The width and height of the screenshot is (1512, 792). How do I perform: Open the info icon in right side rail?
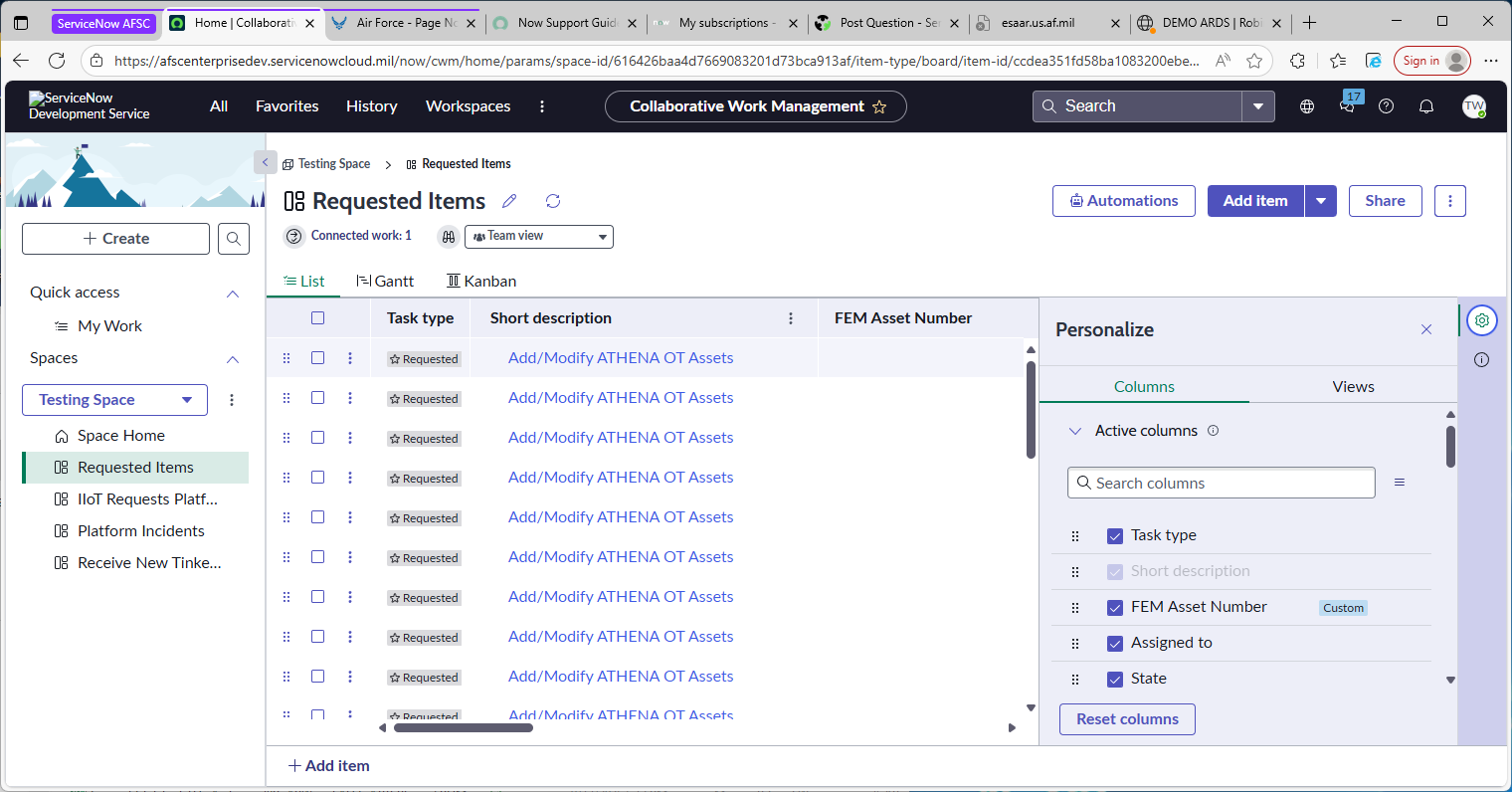[x=1482, y=360]
